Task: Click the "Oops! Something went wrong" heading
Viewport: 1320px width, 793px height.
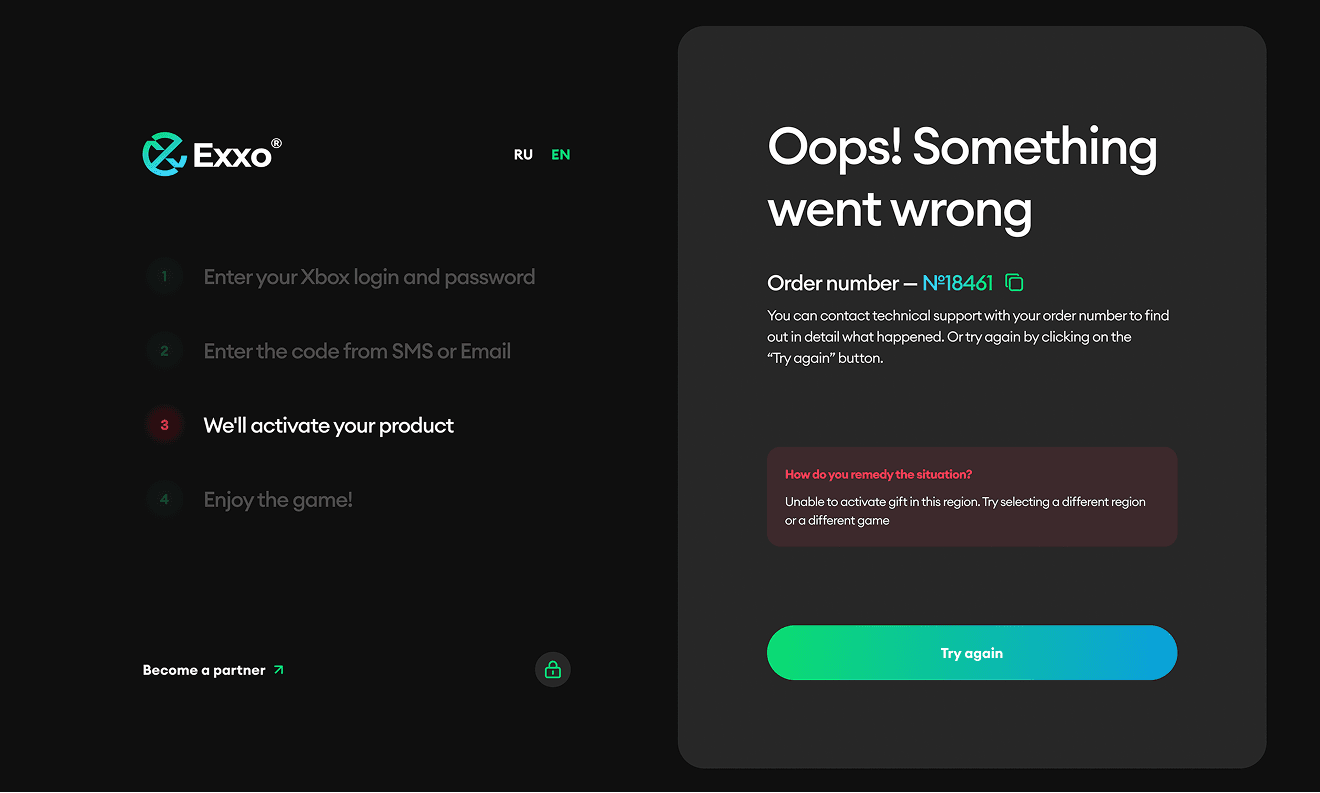Action: 962,178
